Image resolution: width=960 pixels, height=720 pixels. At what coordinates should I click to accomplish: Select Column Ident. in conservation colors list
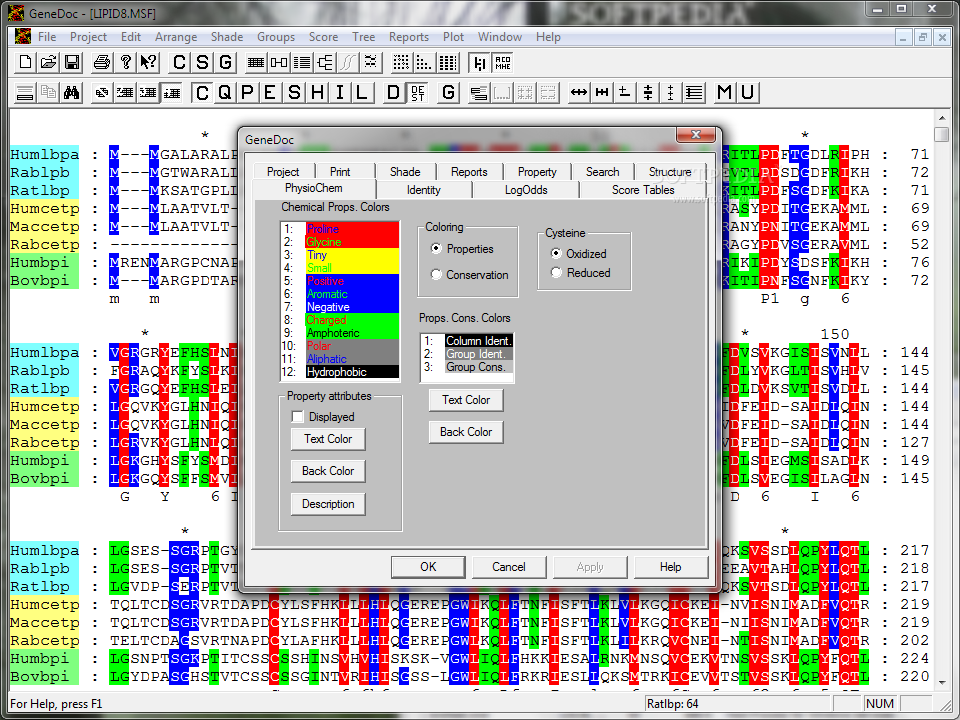467,340
